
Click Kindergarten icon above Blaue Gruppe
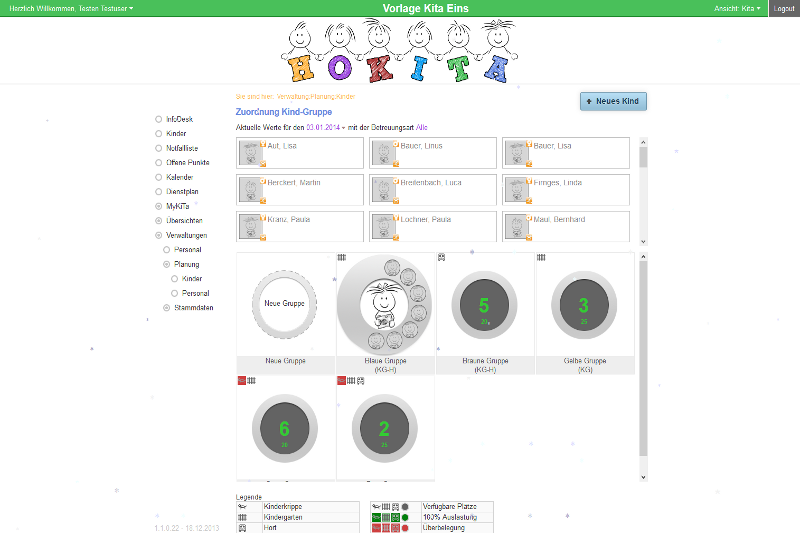pyautogui.click(x=342, y=258)
